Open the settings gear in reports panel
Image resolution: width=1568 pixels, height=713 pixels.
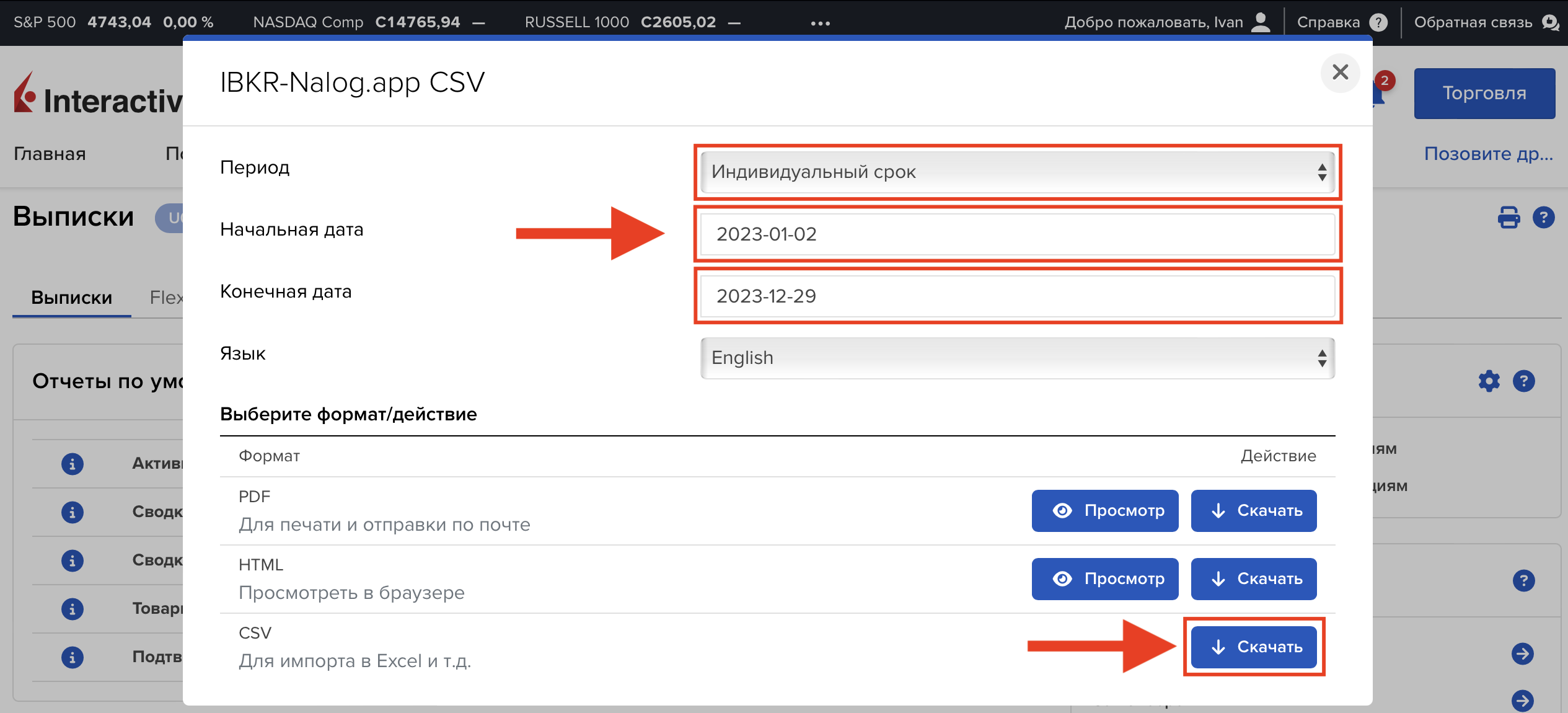point(1489,381)
